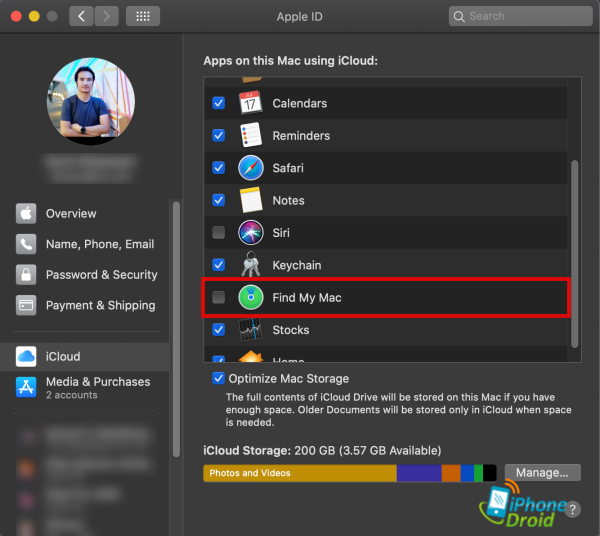Enable the Find My Mac checkbox
The height and width of the screenshot is (536, 600).
click(219, 298)
